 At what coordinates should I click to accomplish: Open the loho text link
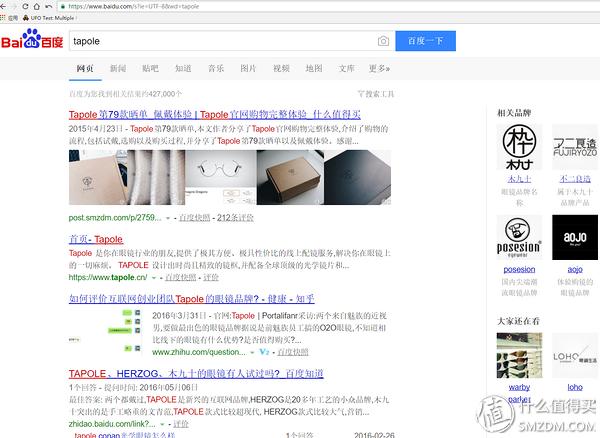(x=575, y=387)
